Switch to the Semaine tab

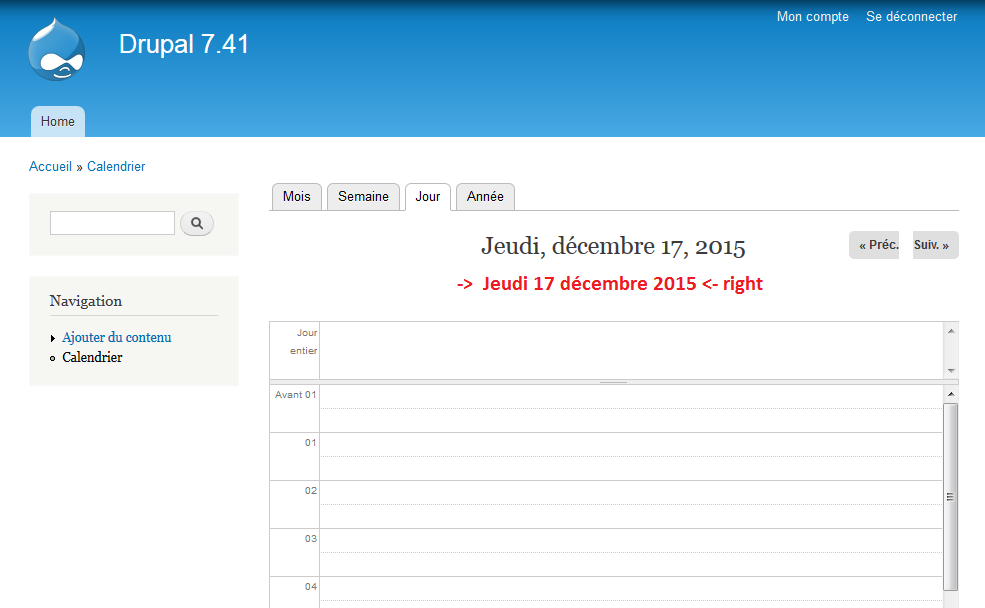(x=363, y=197)
